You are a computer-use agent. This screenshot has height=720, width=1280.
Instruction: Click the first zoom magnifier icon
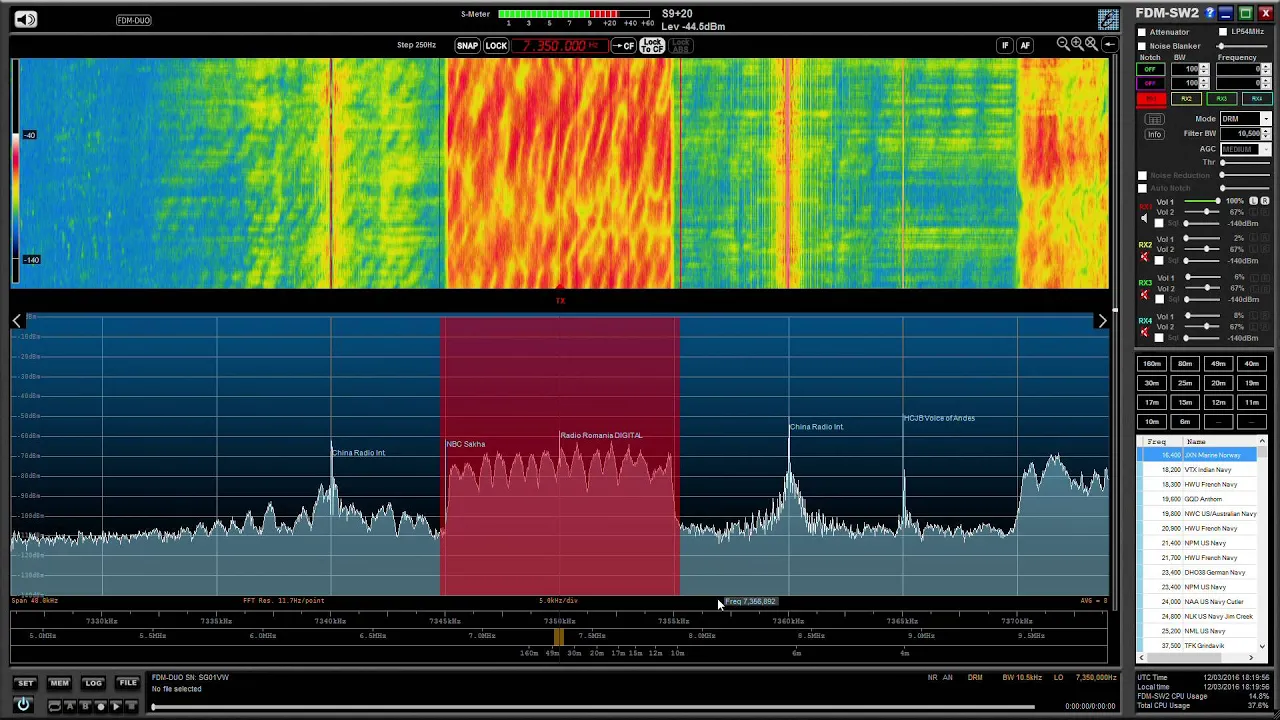(x=1062, y=44)
